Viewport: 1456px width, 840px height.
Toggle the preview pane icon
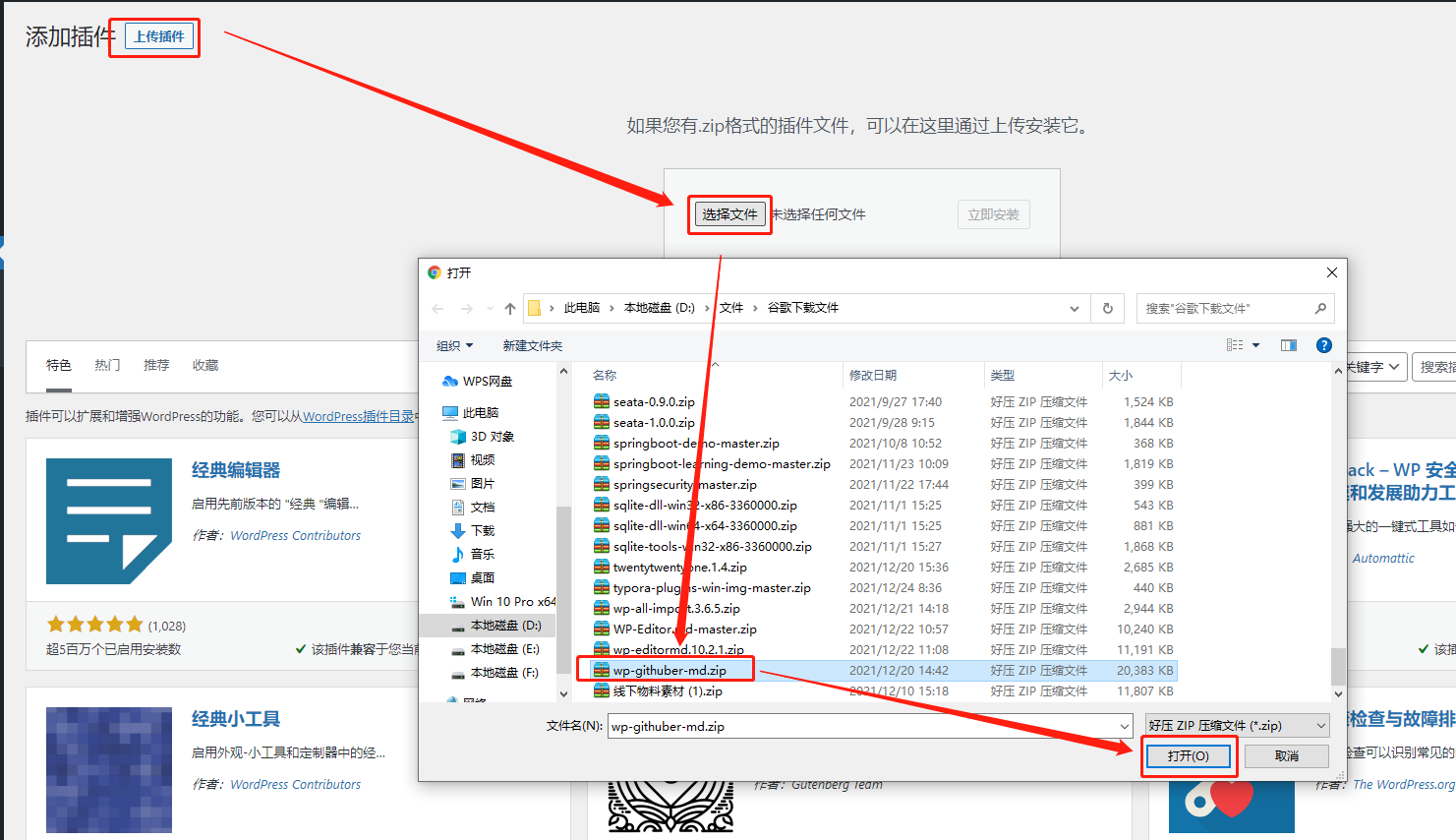pyautogui.click(x=1289, y=345)
